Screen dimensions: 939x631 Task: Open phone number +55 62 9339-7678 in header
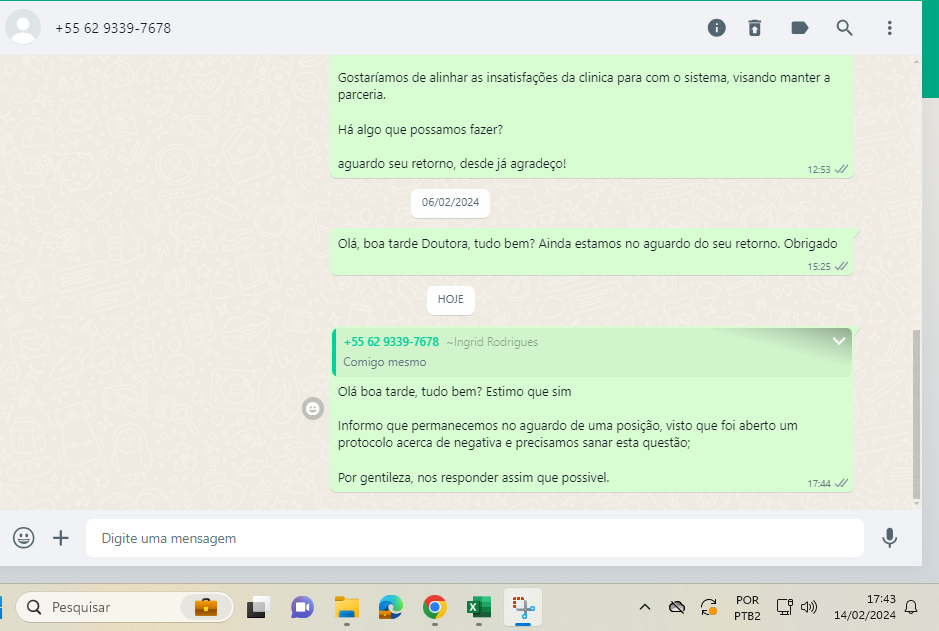pos(113,28)
